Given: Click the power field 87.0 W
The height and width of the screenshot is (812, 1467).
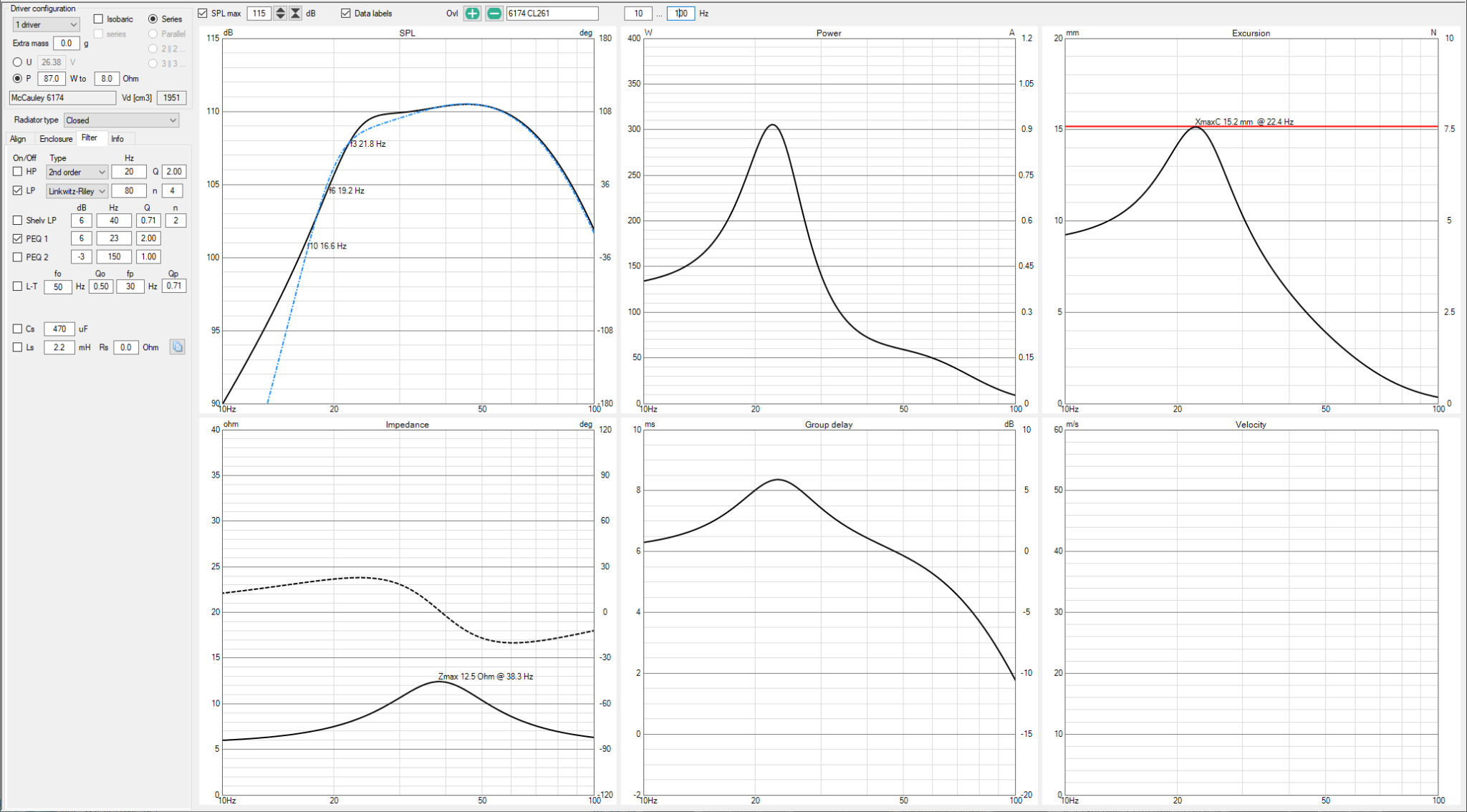Looking at the screenshot, I should pyautogui.click(x=52, y=79).
